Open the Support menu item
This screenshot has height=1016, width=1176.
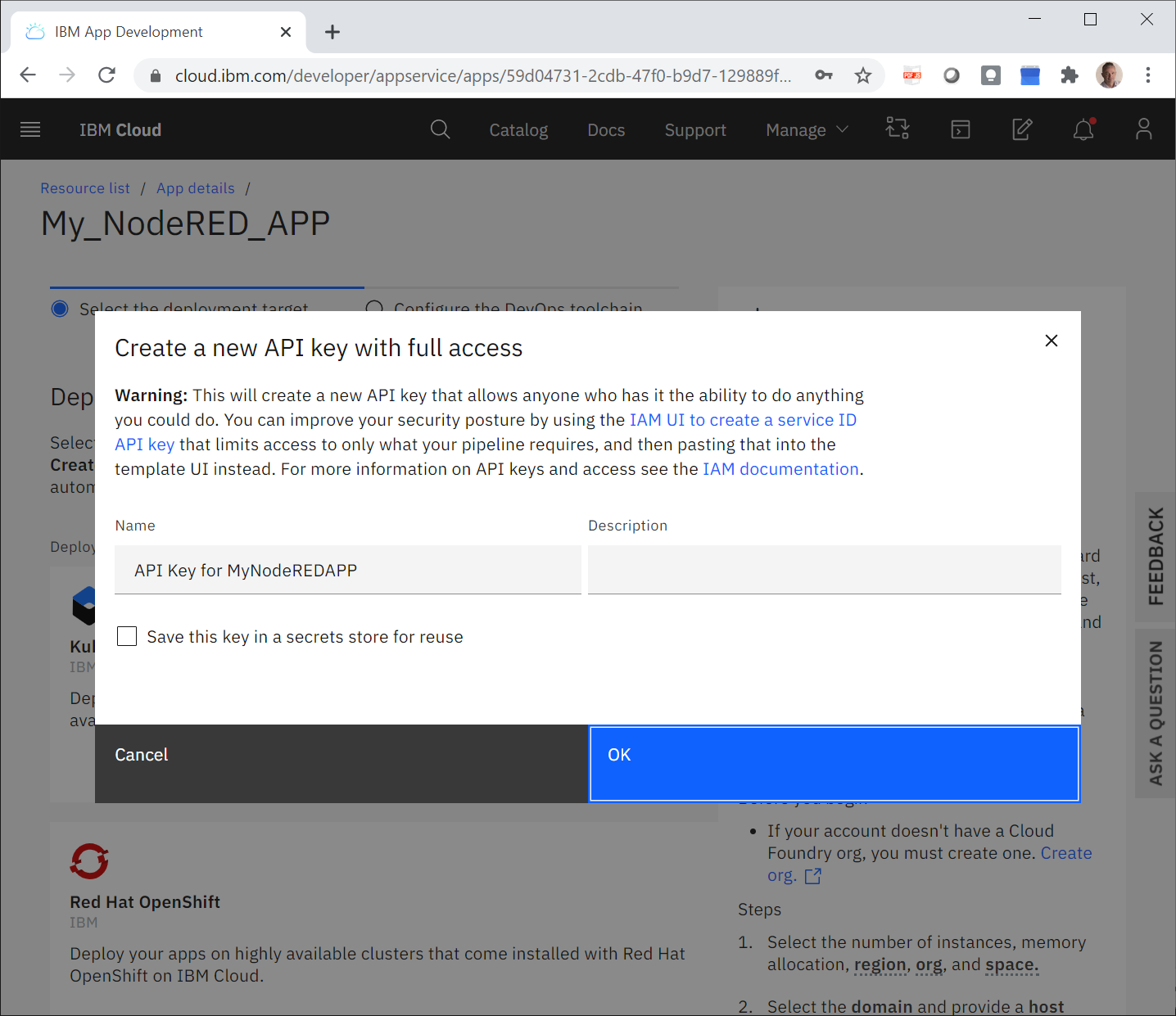tap(695, 130)
